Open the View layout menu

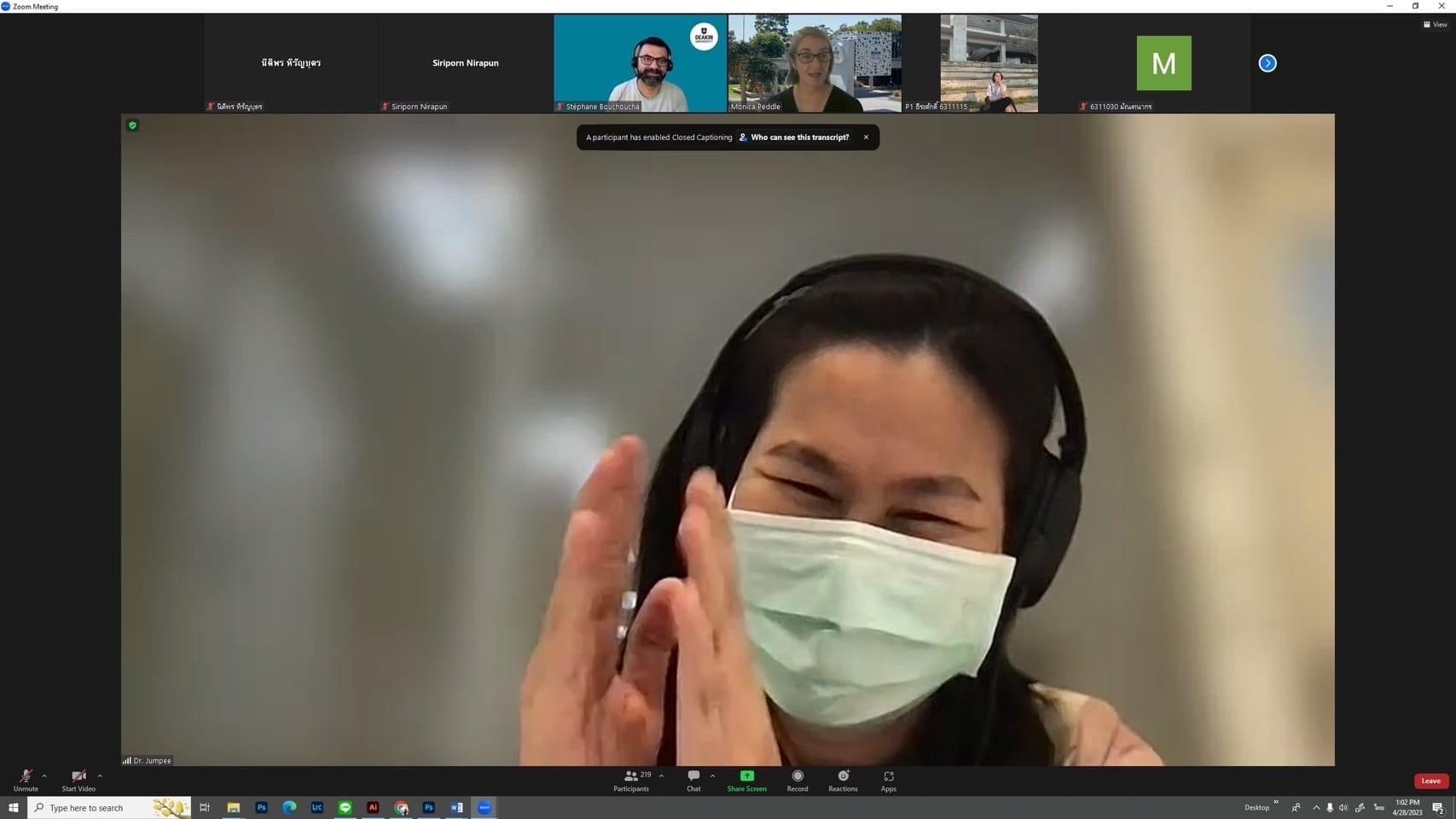tap(1435, 25)
